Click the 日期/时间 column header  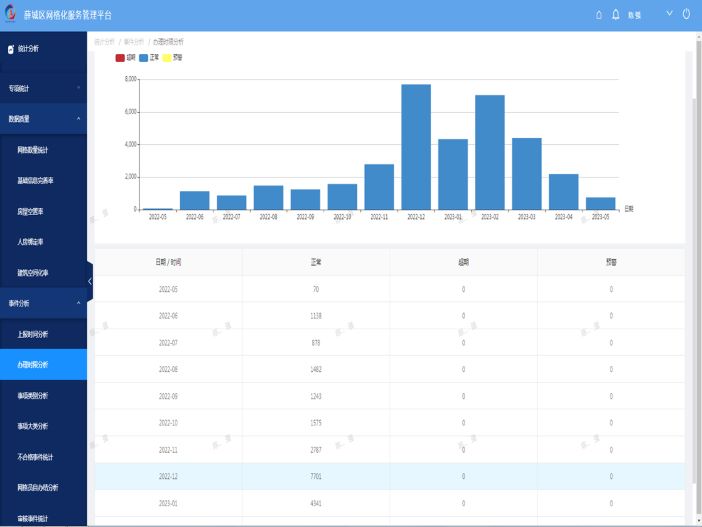tap(168, 262)
